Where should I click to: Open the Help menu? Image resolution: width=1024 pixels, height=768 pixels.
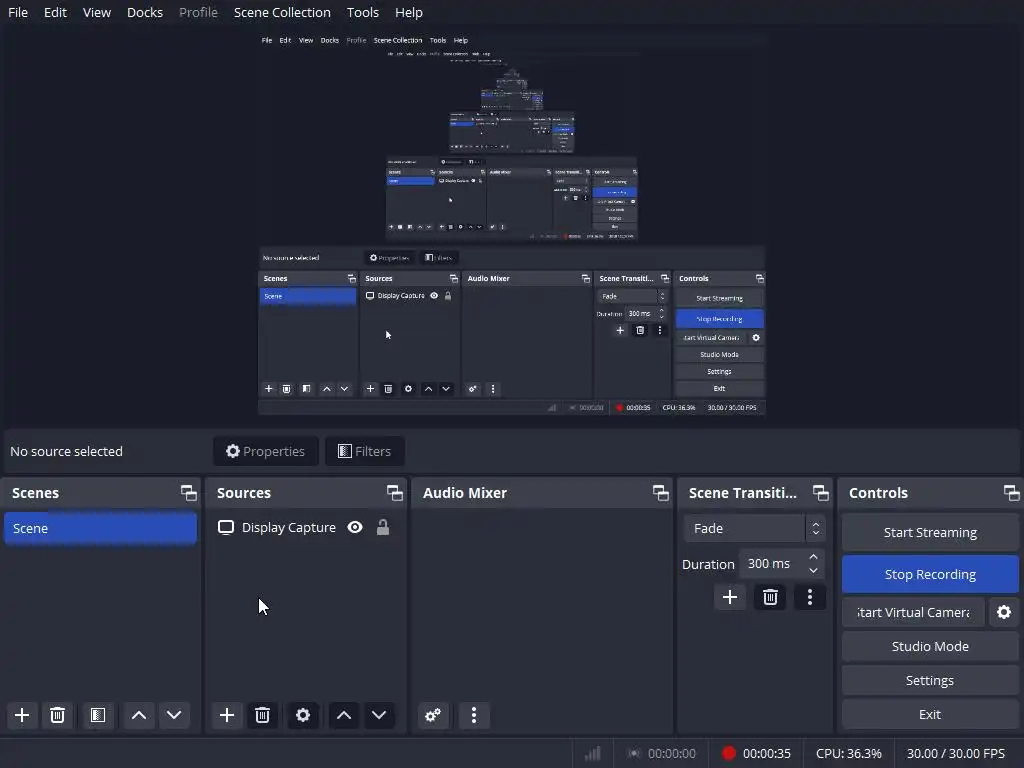point(409,12)
